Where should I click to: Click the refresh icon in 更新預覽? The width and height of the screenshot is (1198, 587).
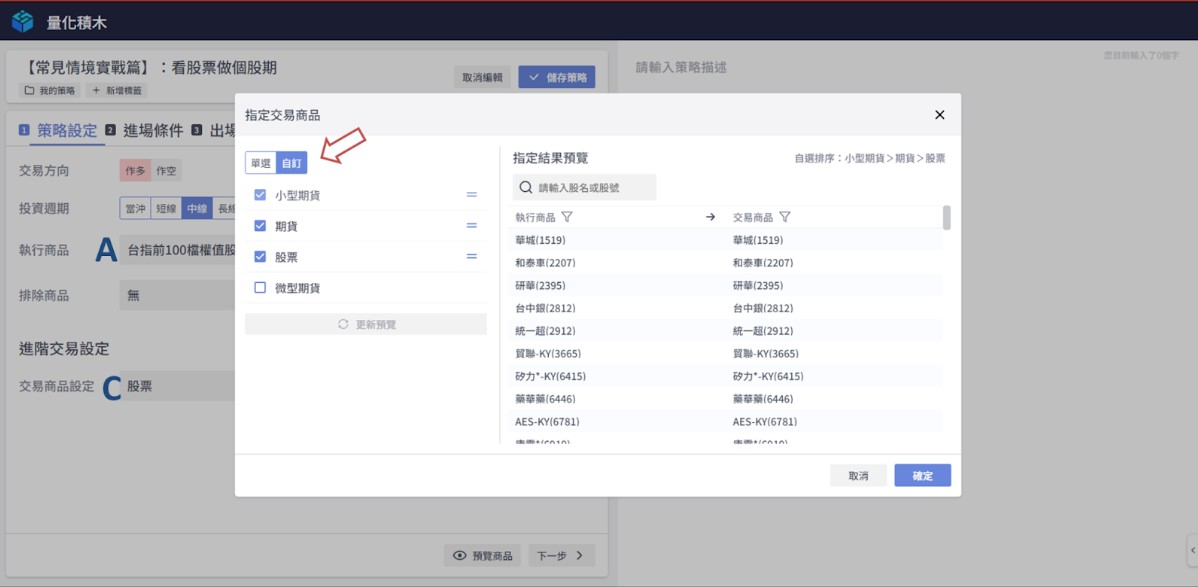(x=343, y=325)
